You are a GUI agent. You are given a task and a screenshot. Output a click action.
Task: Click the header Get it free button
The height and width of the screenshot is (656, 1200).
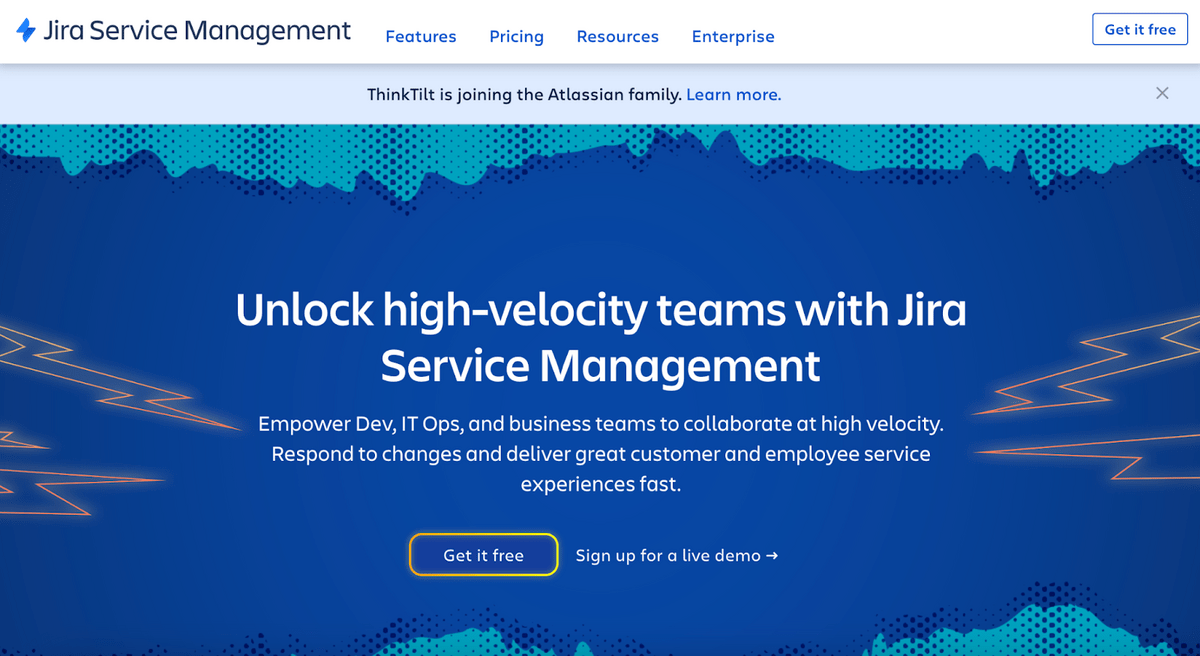(x=1140, y=30)
